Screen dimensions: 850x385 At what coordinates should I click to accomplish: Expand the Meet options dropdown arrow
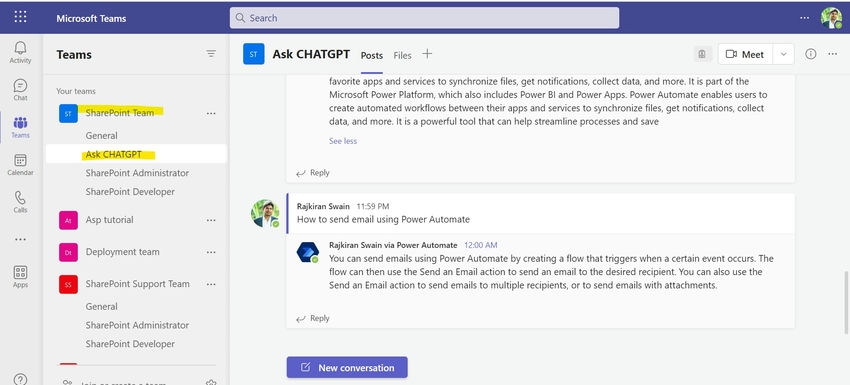click(783, 54)
